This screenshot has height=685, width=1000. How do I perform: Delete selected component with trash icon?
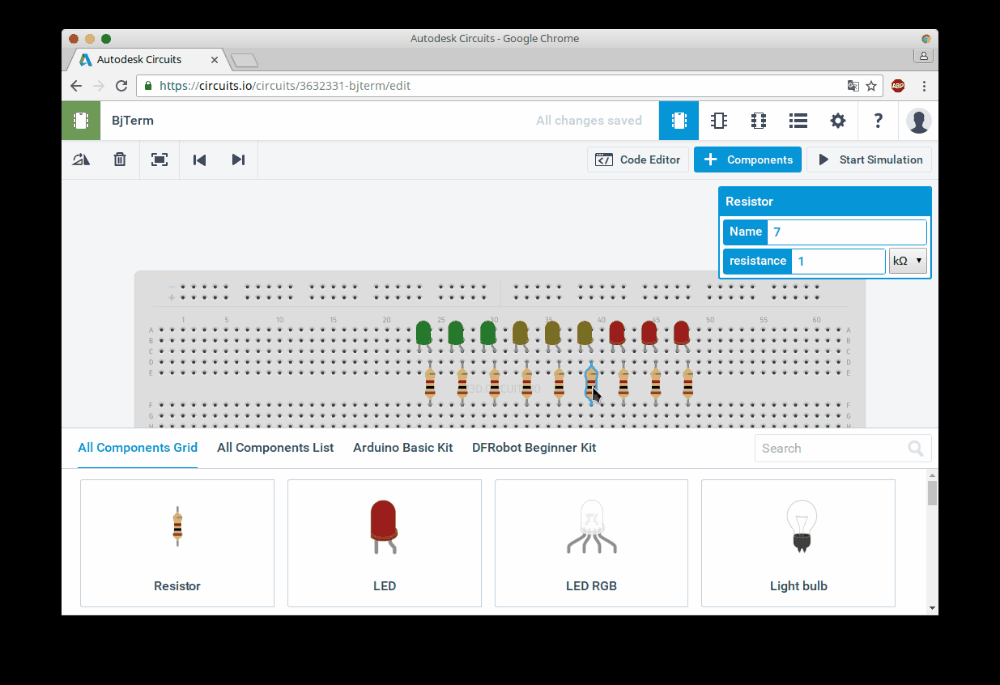click(x=120, y=159)
